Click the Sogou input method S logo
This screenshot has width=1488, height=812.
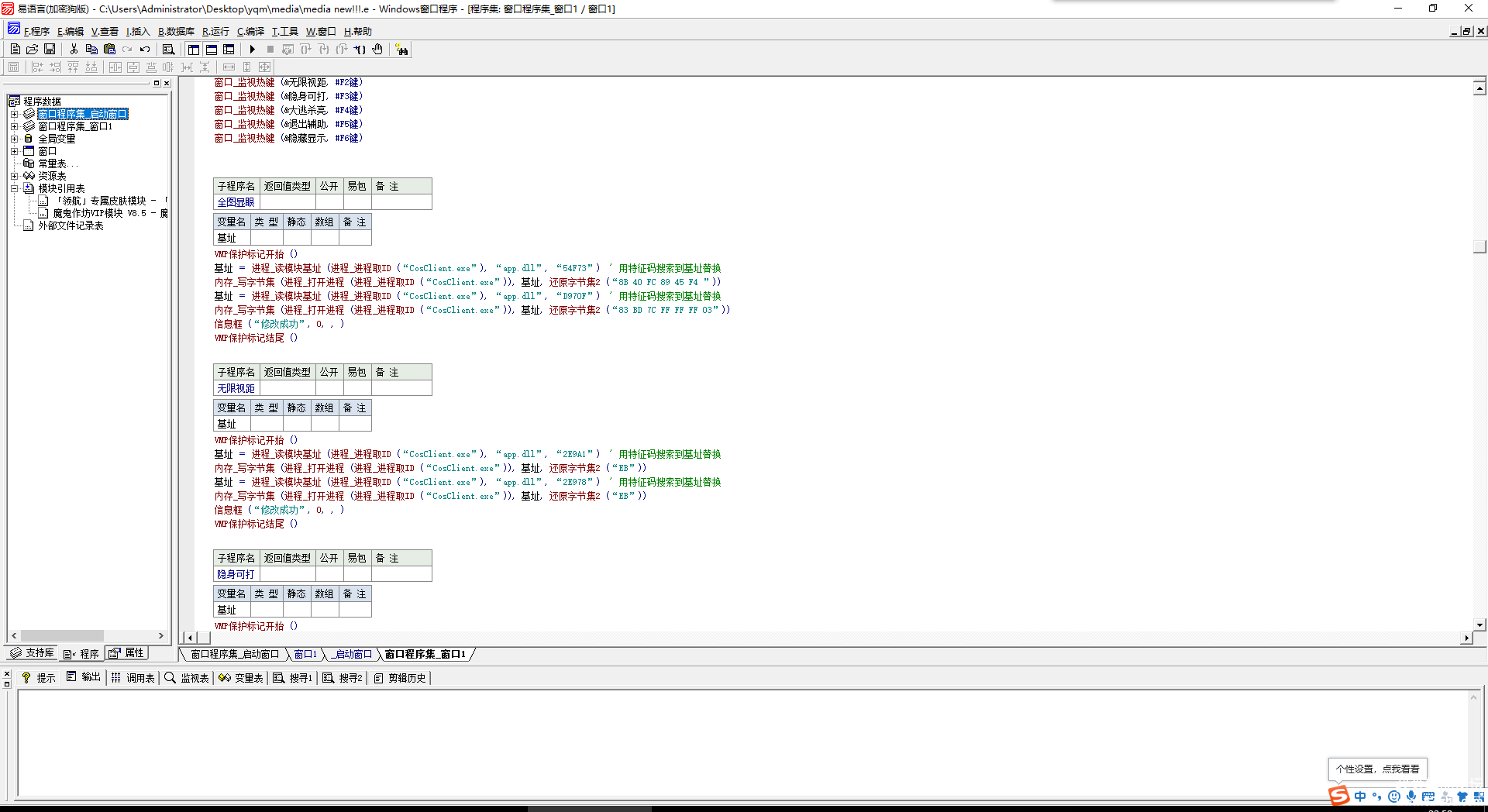coord(1339,796)
